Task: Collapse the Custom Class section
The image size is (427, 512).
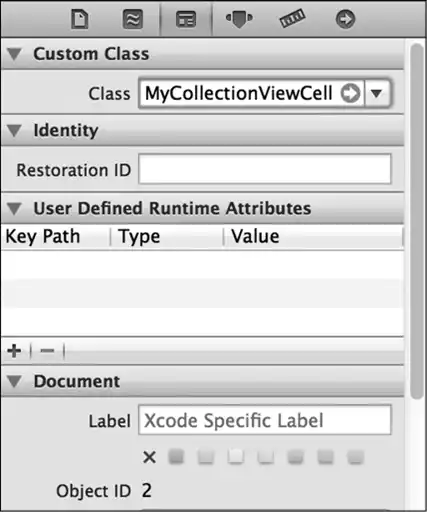Action: click(x=15, y=54)
